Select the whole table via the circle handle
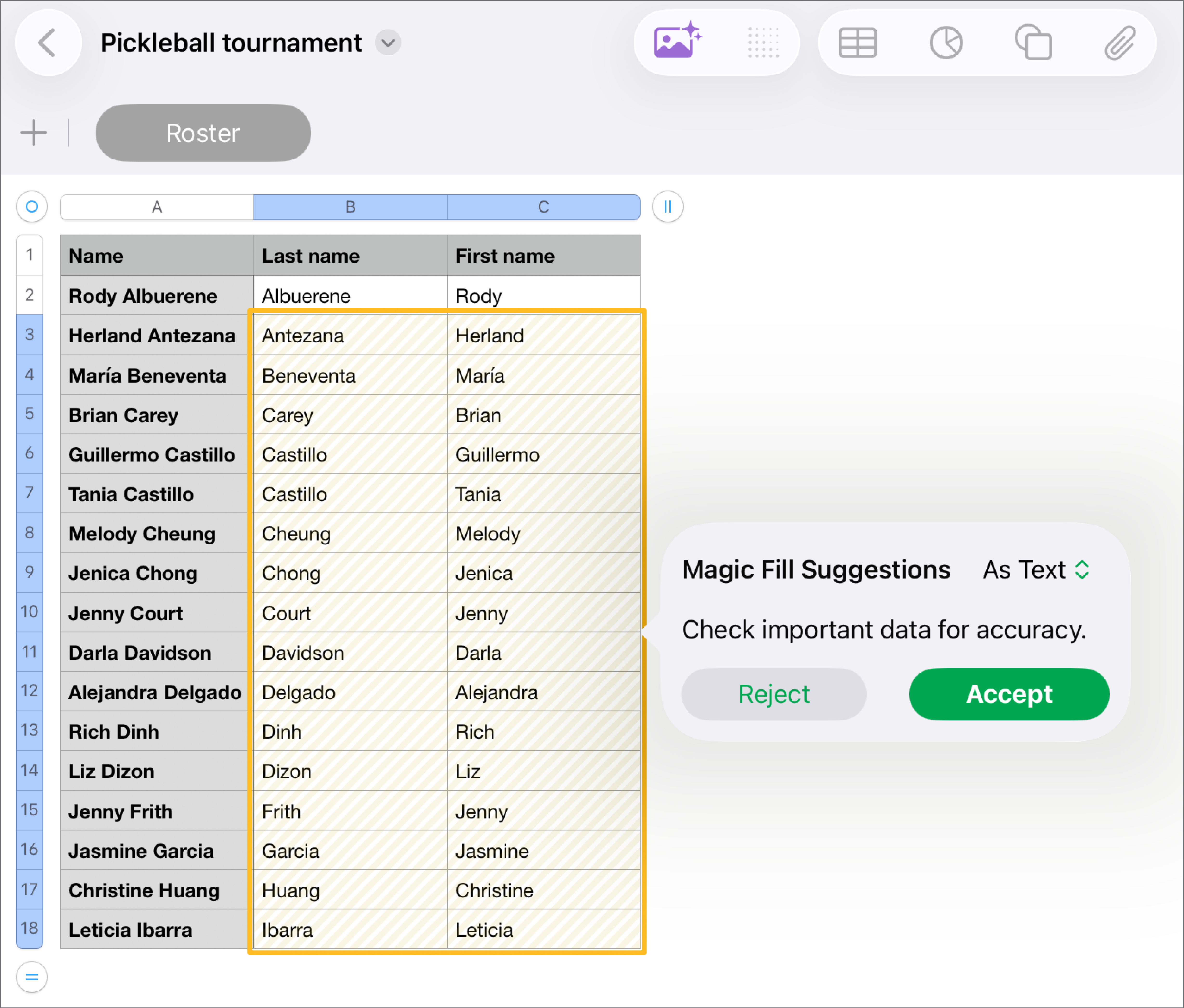Screen dimensions: 1184x1008 [x=32, y=207]
